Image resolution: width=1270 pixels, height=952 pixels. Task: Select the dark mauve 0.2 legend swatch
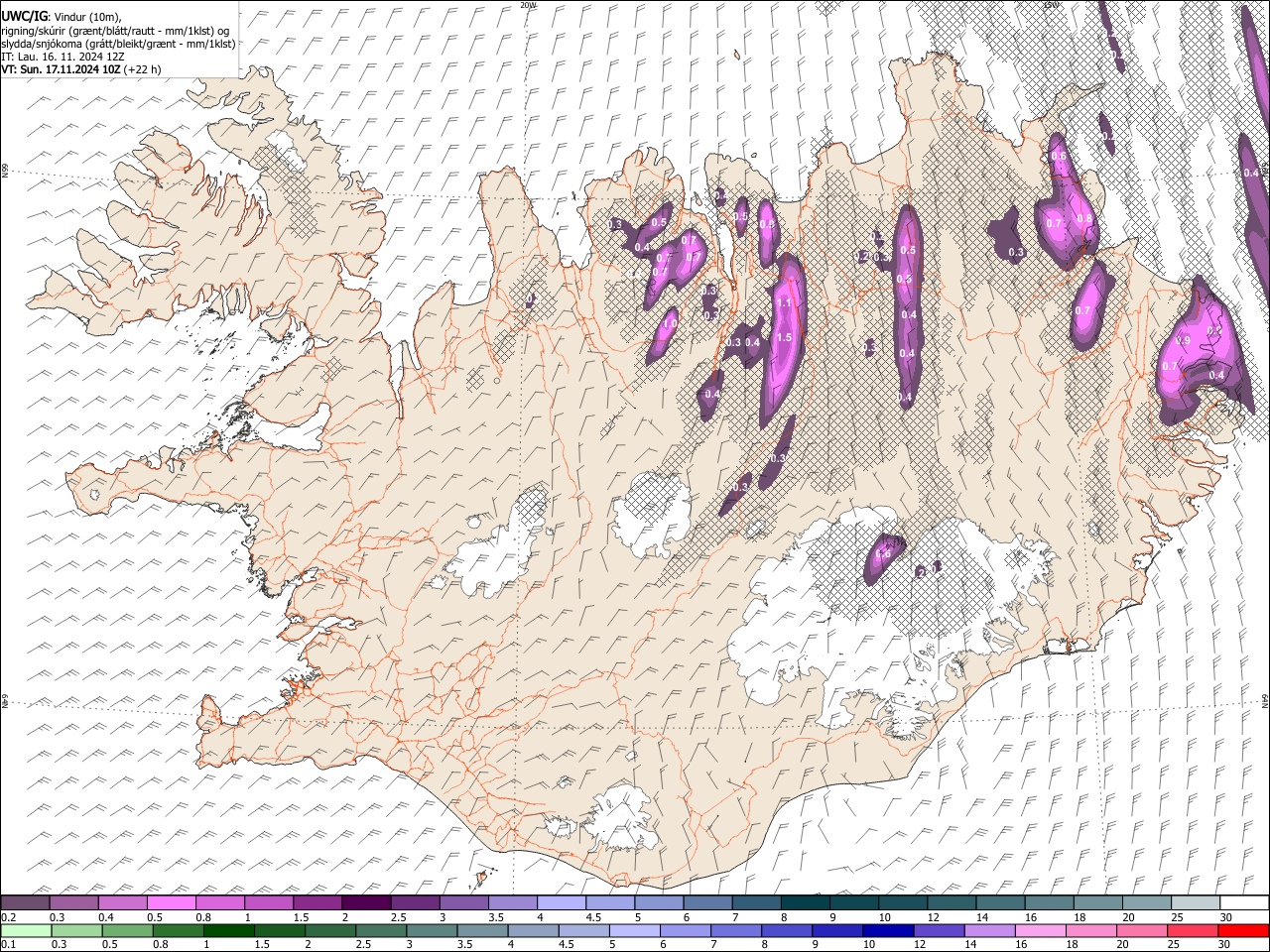[x=25, y=902]
